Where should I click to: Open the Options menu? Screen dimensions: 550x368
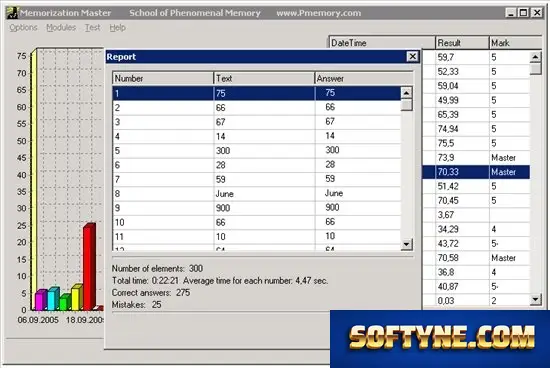tap(23, 27)
